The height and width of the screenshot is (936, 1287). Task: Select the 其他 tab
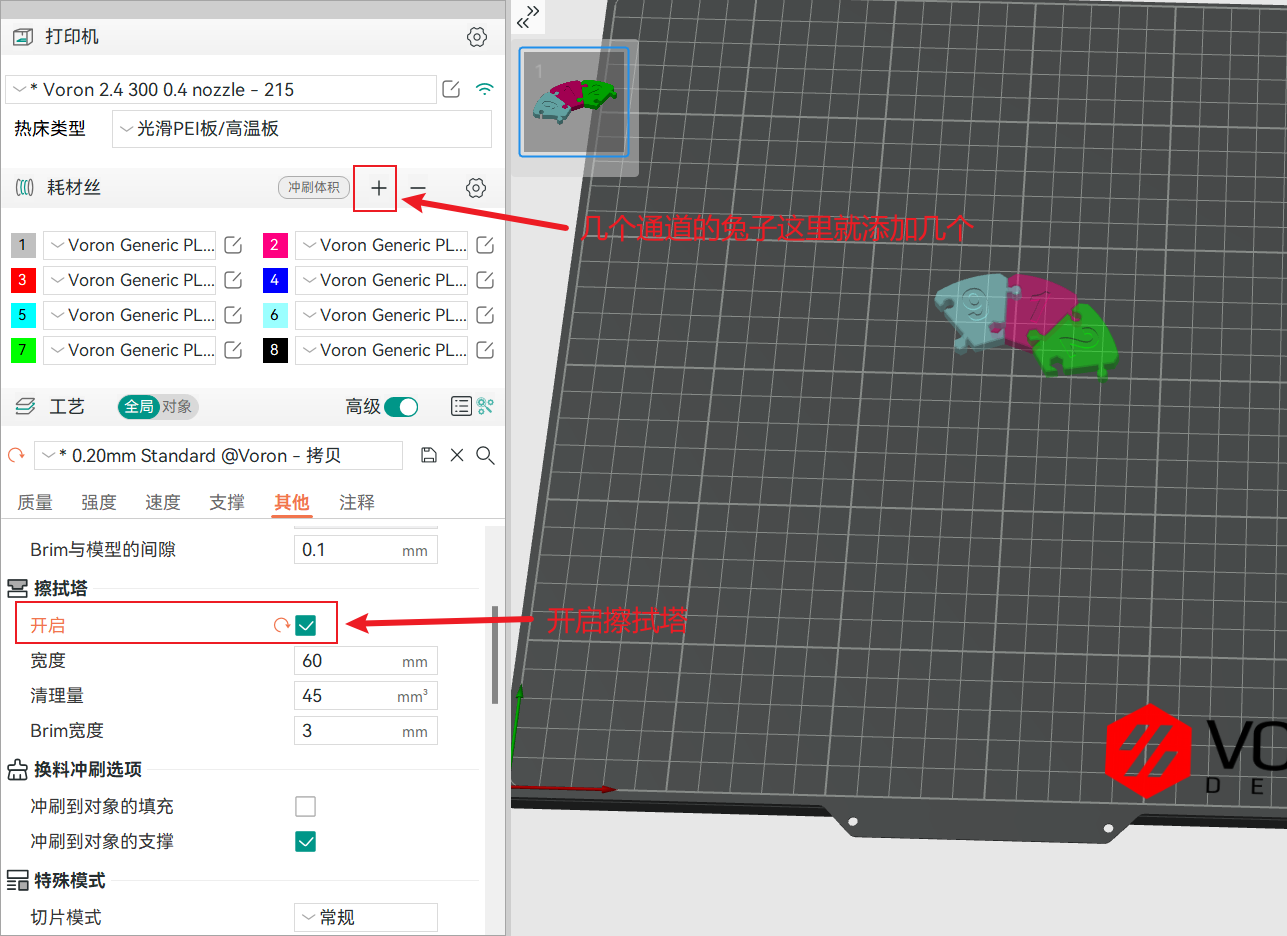[292, 502]
